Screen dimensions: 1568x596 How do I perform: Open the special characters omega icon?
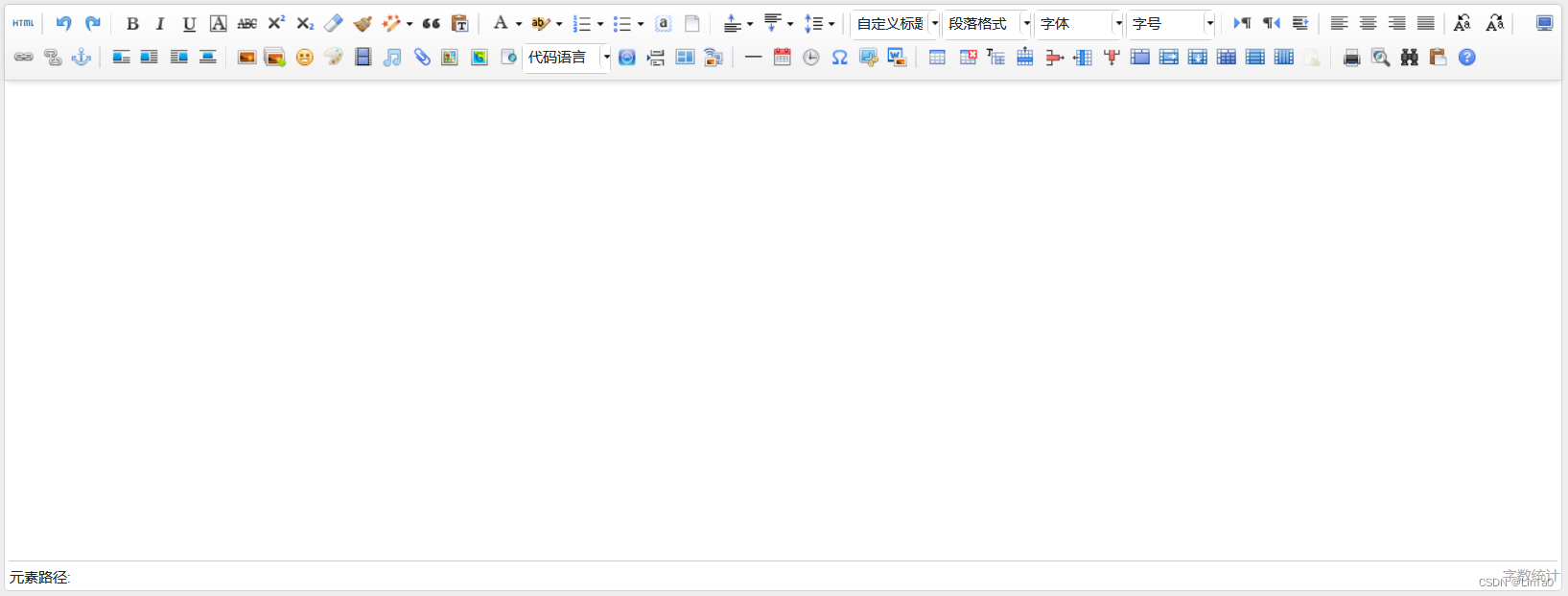(x=840, y=58)
